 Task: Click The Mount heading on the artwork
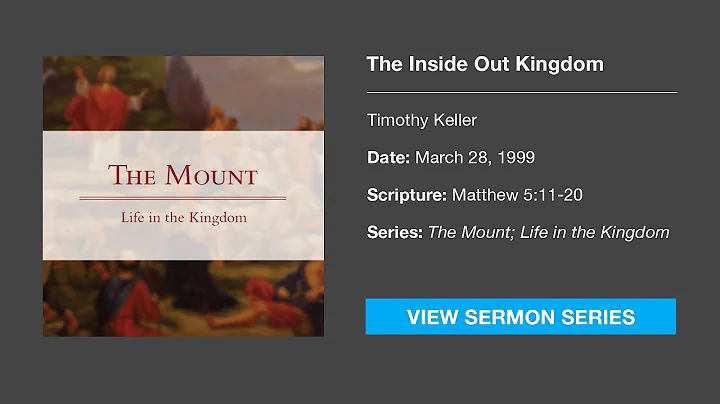coord(183,176)
